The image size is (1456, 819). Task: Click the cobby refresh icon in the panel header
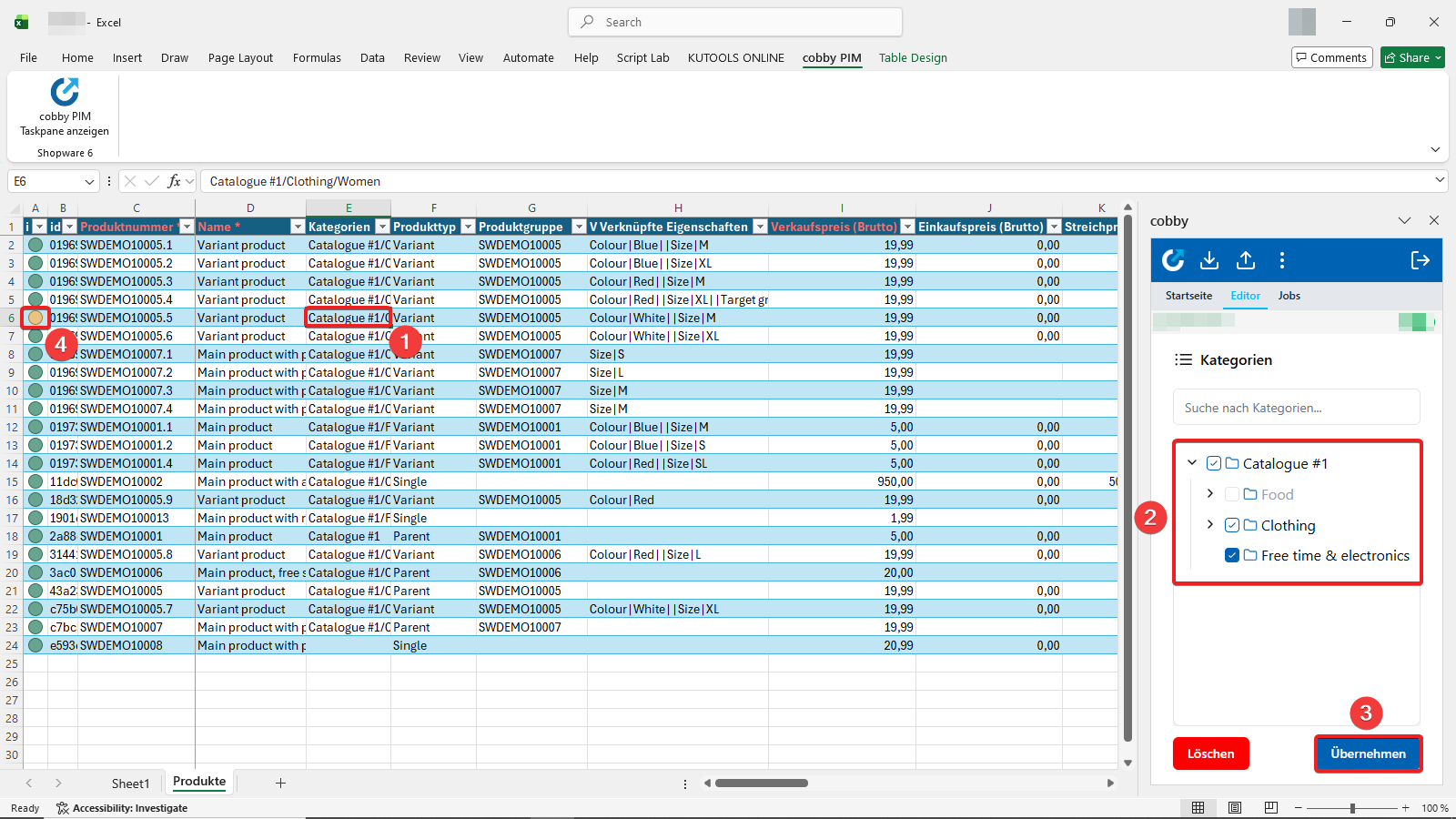pos(1172,260)
